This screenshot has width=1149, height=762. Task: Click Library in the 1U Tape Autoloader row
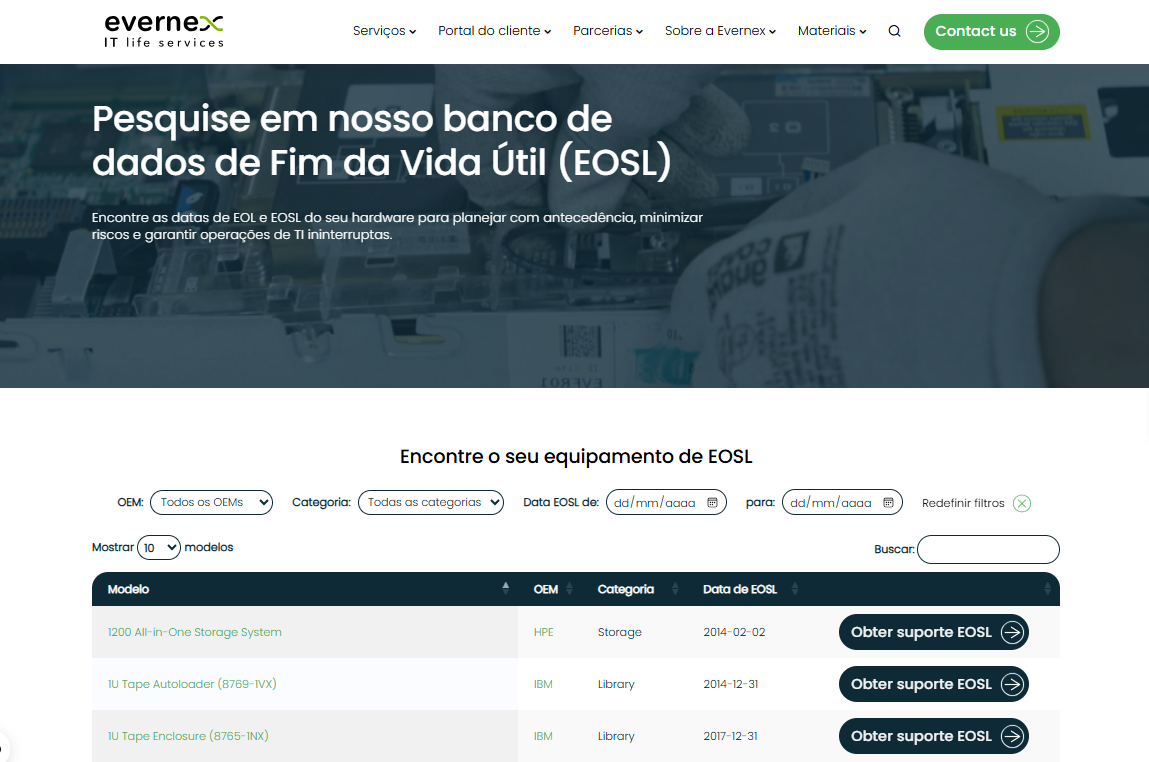point(616,684)
